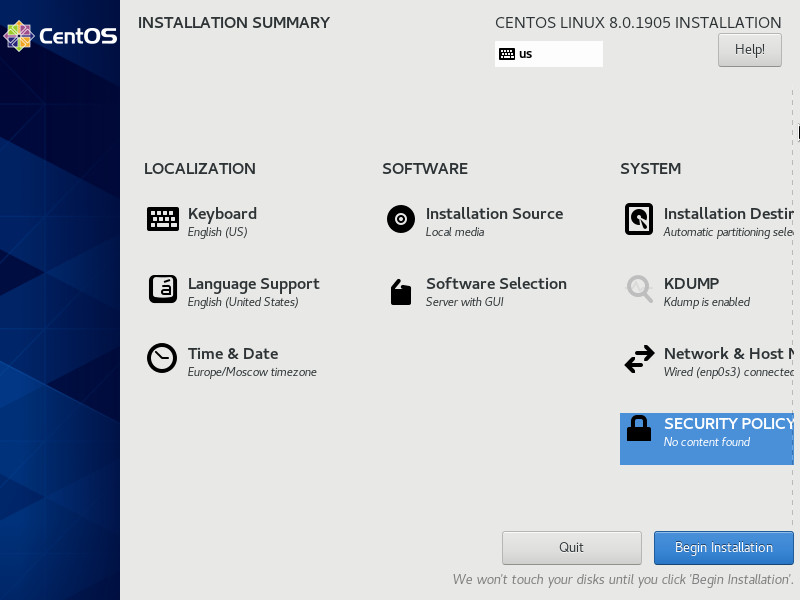Screen dimensions: 800x600
Task: Click the Installation Destination hard drive icon
Action: point(639,219)
